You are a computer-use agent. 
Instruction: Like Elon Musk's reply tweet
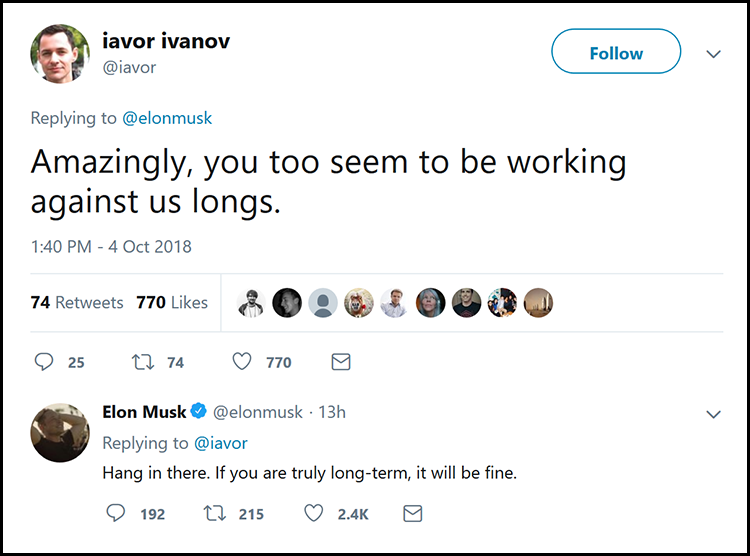coord(314,513)
